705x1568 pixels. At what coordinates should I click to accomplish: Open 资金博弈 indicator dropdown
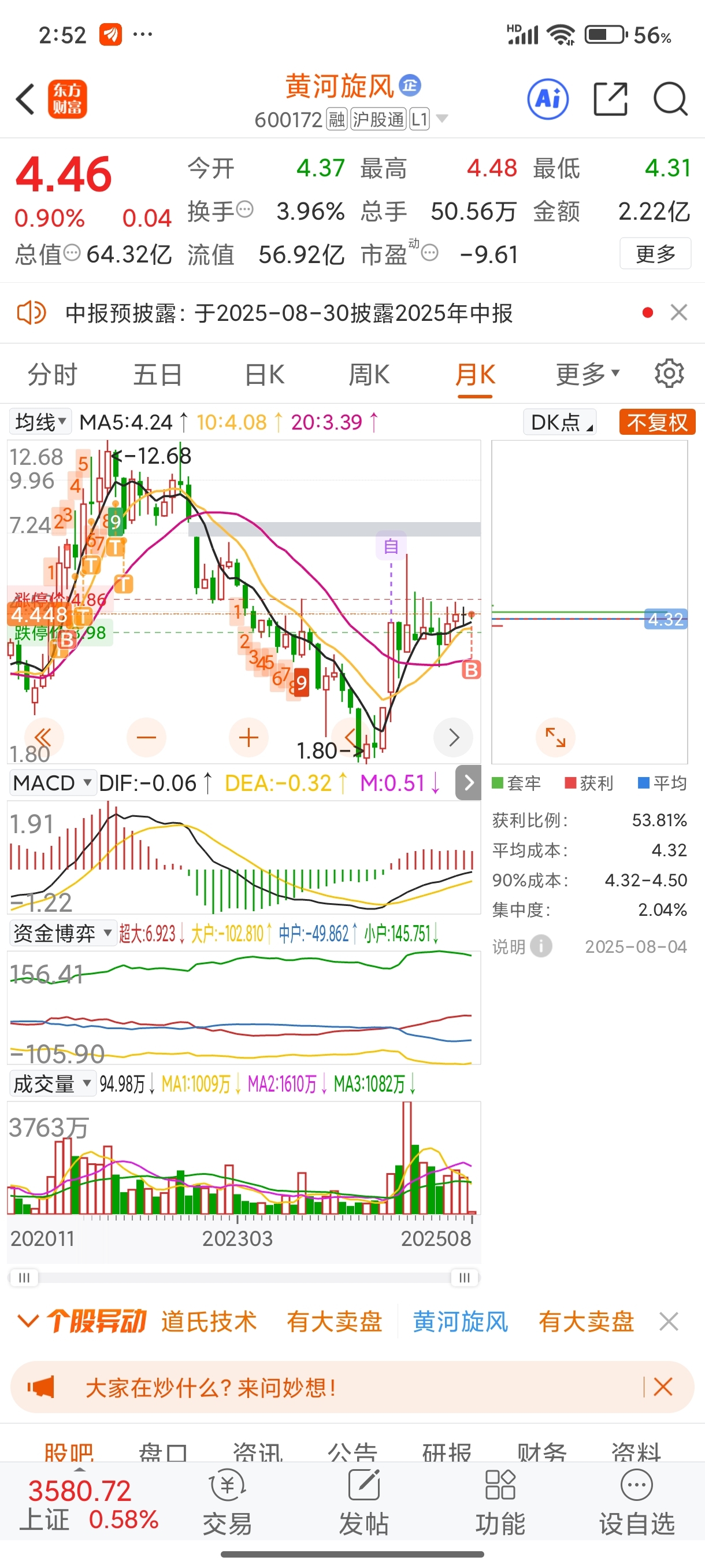(x=62, y=933)
